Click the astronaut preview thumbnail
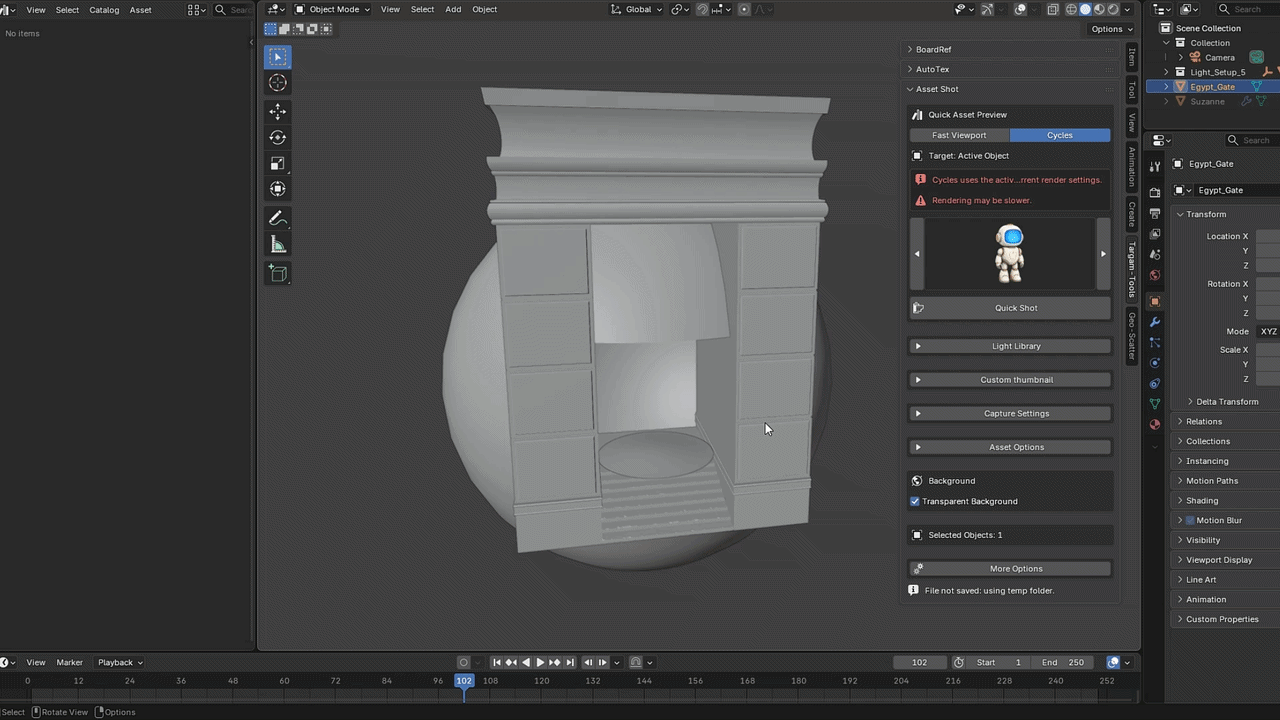Viewport: 1280px width, 720px height. click(x=1010, y=254)
